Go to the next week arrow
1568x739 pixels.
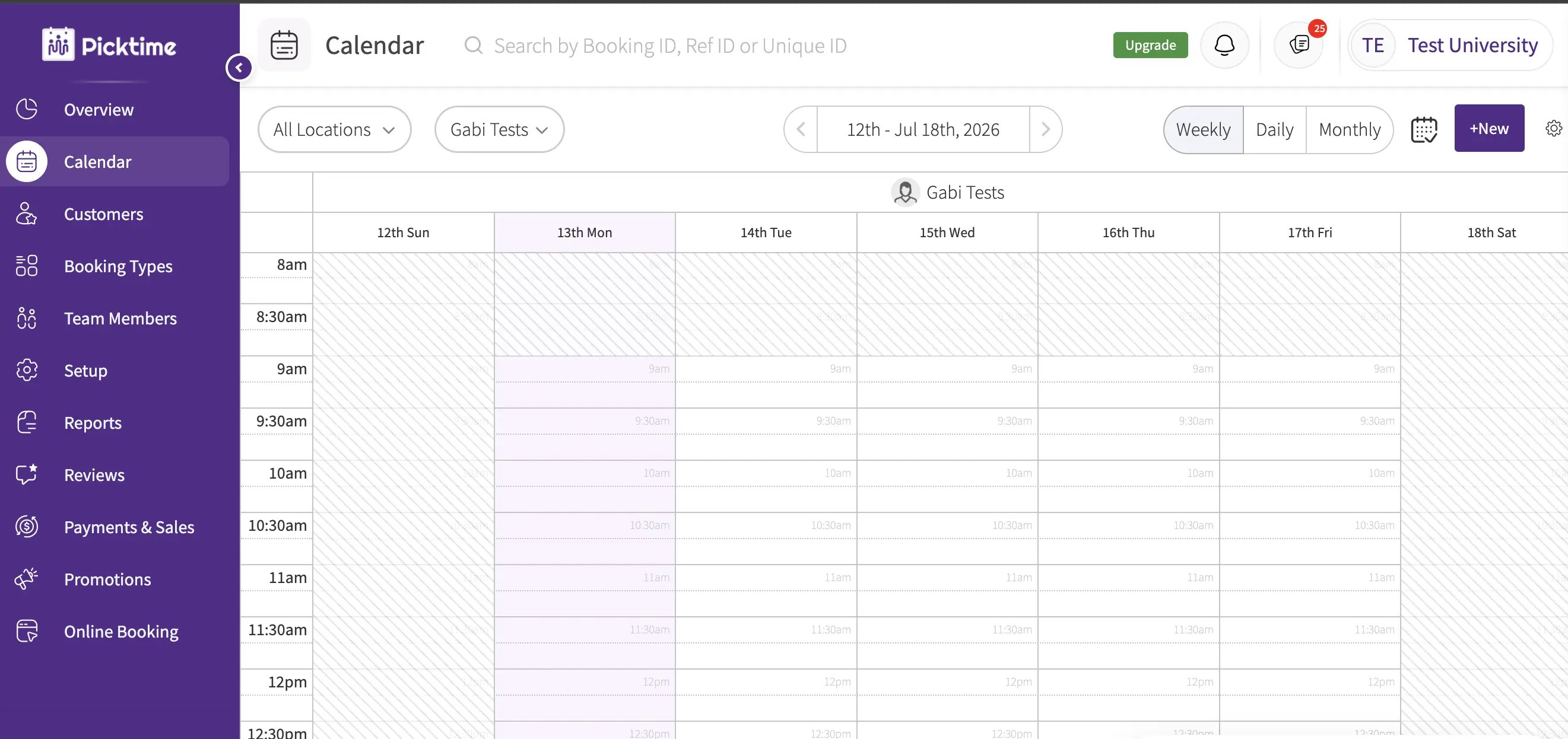coord(1046,129)
